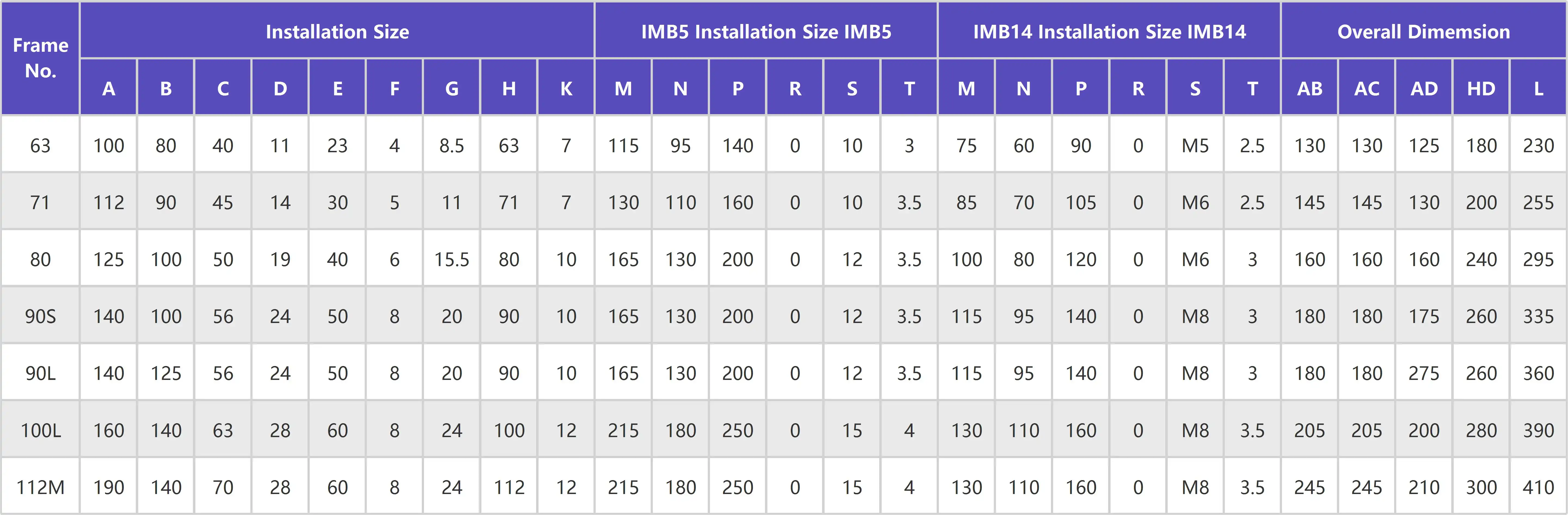The image size is (1568, 515).
Task: Click the 8.5 value cell
Action: click(x=452, y=146)
